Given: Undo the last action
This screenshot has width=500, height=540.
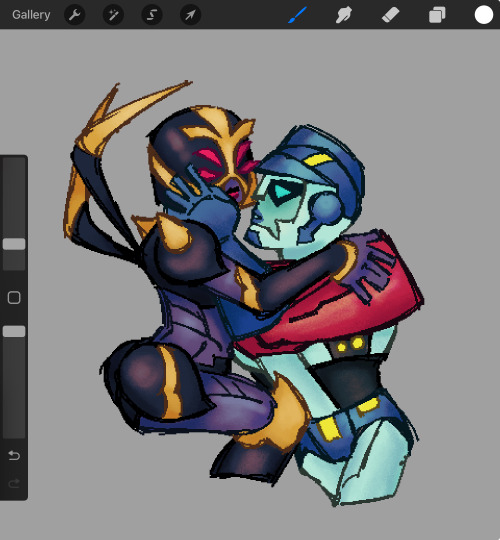Looking at the screenshot, I should (x=14, y=456).
